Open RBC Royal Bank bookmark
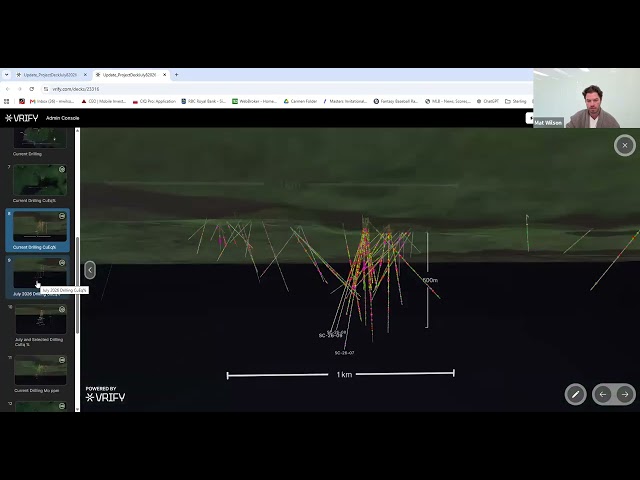The image size is (640, 480). [204, 101]
